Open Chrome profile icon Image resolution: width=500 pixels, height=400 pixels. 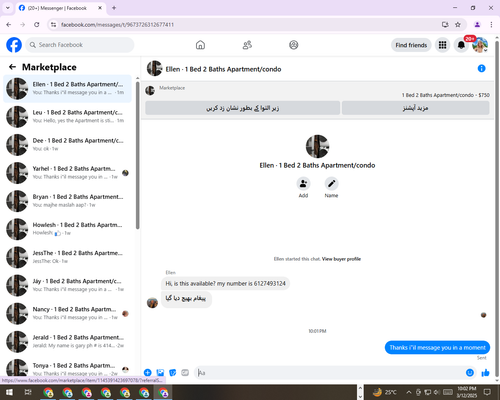point(477,25)
